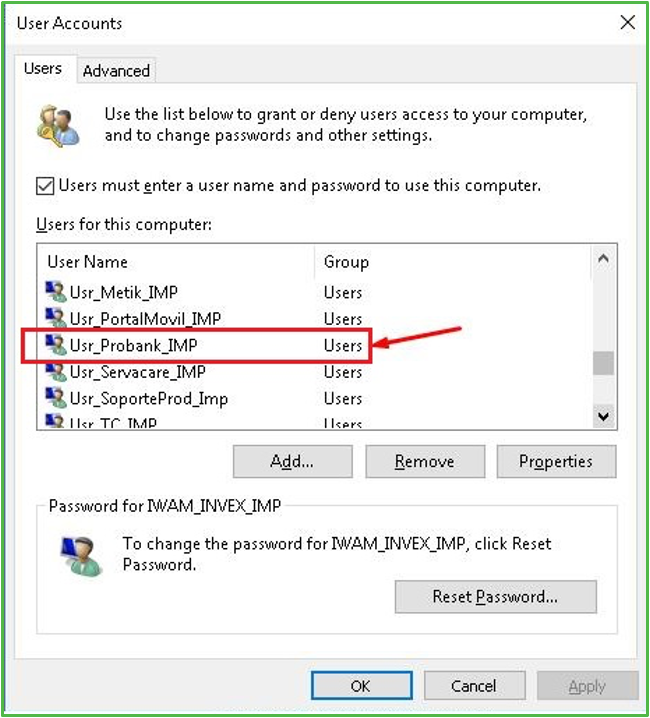Uncheck the users must enter password checkbox

45,185
